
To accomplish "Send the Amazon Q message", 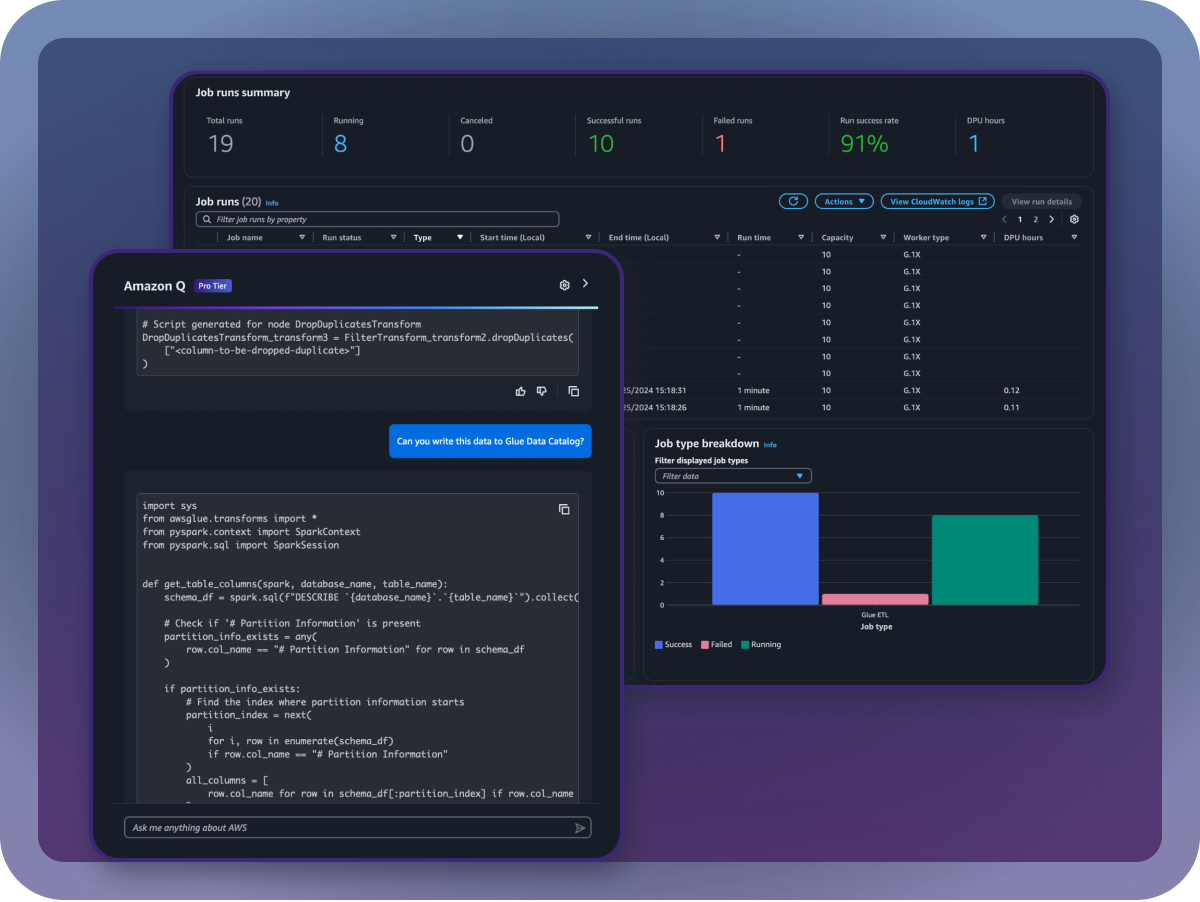I will [x=579, y=828].
